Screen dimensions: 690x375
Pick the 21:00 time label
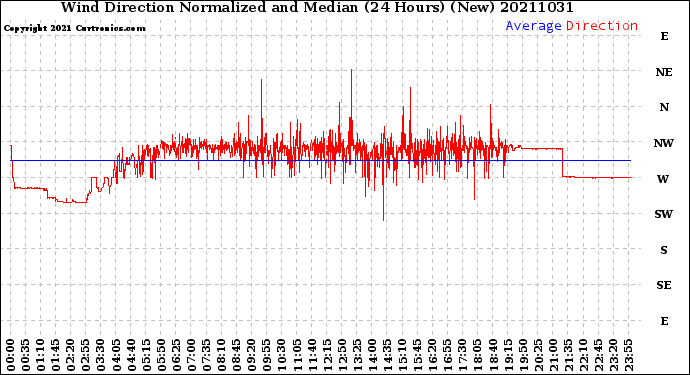pyautogui.click(x=554, y=355)
